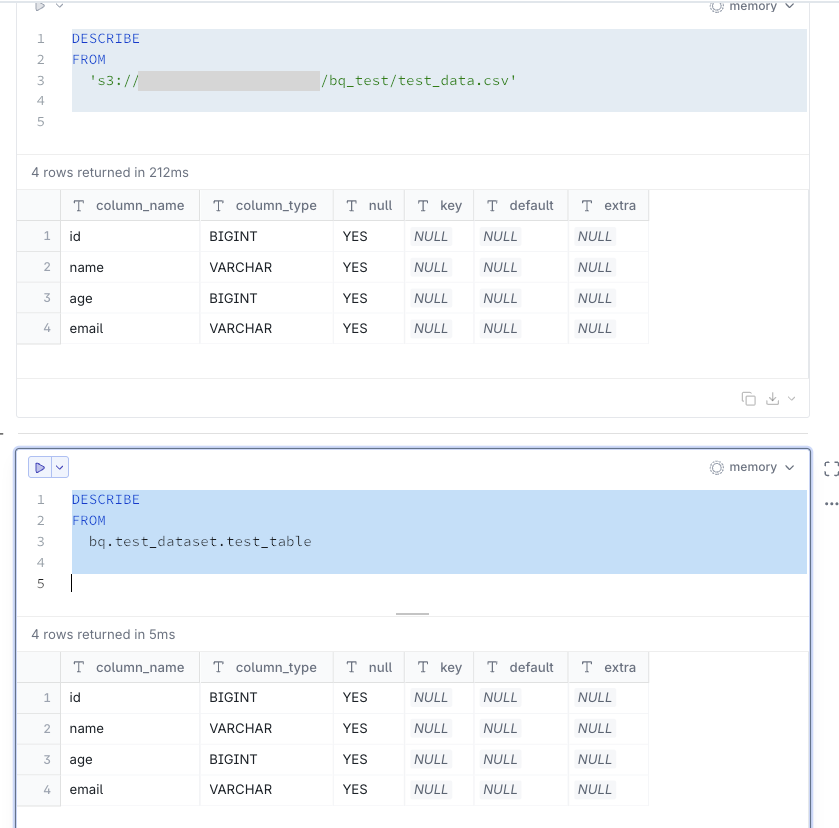Viewport: 839px width, 828px height.
Task: Open memory selector on the S3 query cell
Action: 752,7
